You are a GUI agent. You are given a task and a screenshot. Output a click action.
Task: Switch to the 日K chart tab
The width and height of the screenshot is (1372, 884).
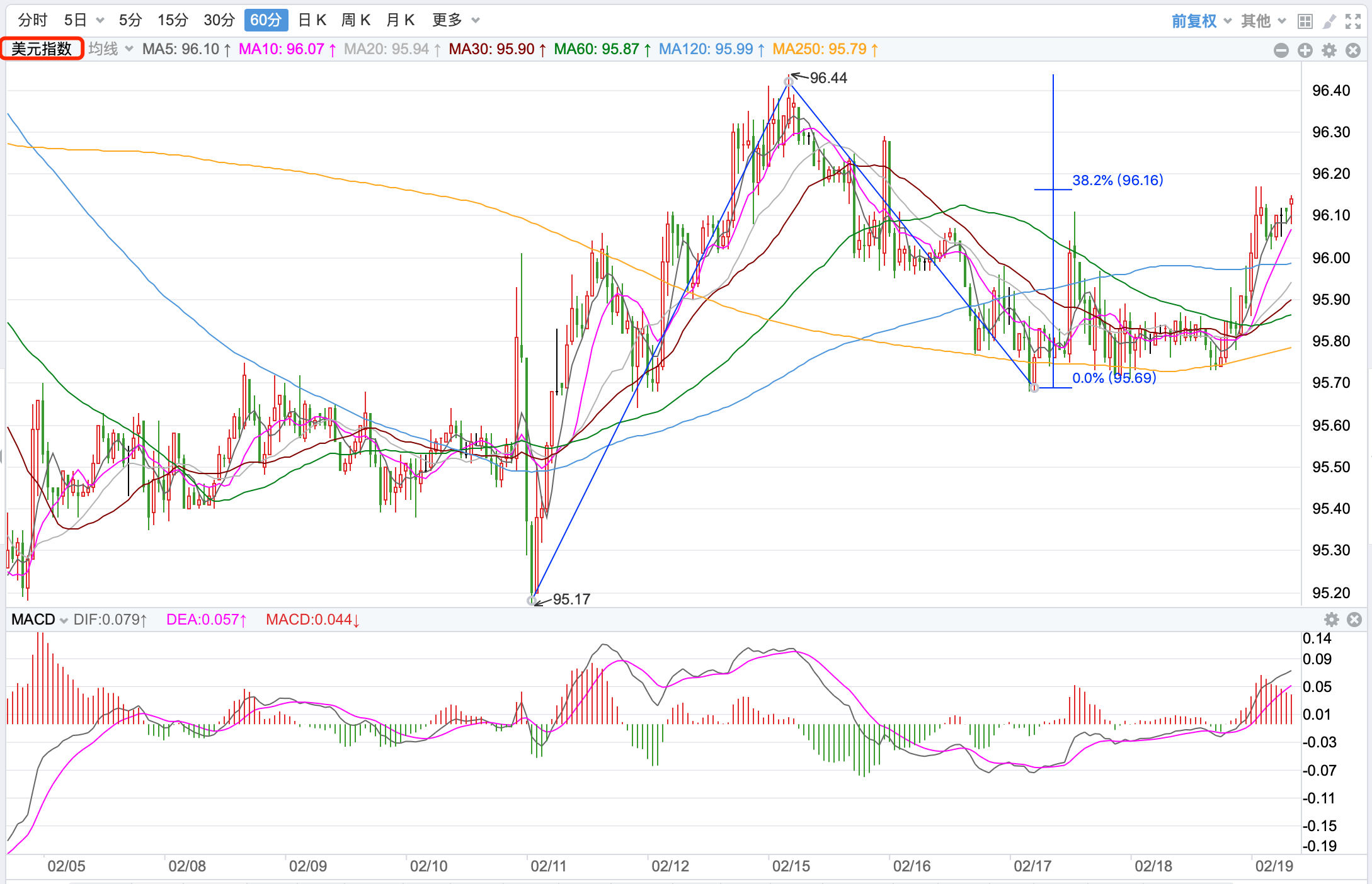pyautogui.click(x=312, y=20)
